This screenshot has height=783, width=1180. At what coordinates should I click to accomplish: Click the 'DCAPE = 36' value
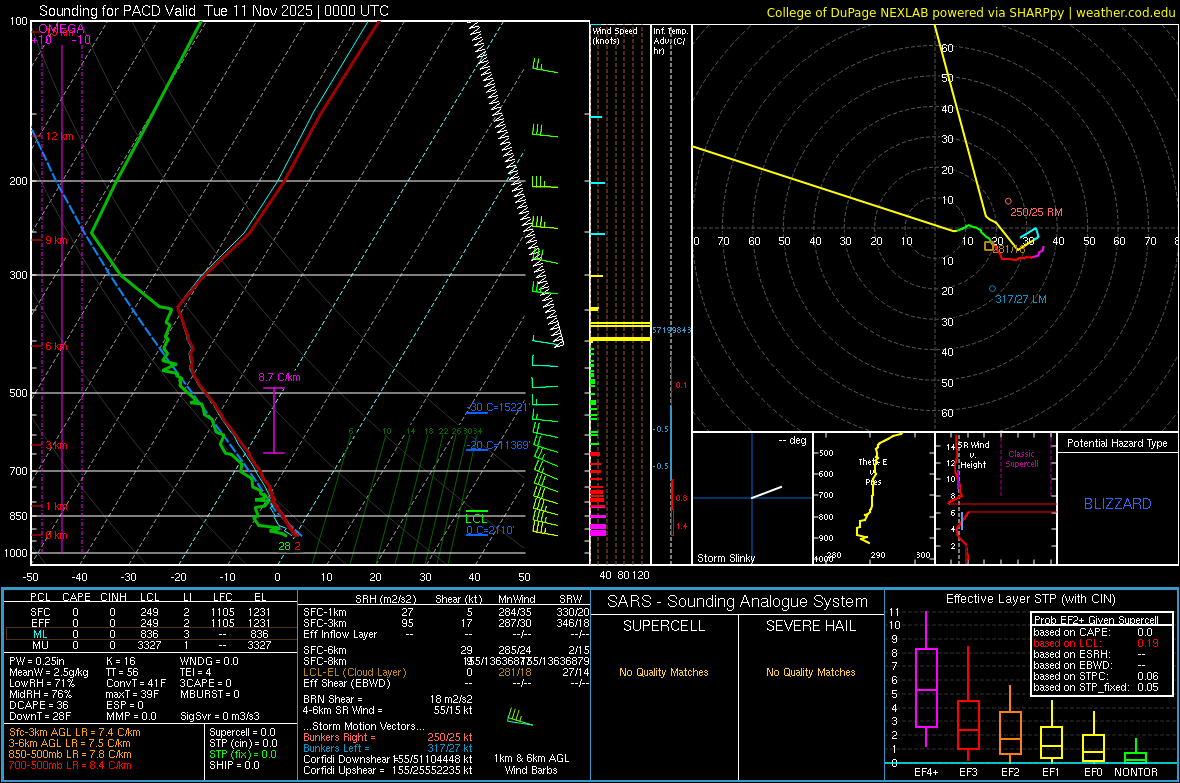[39, 705]
